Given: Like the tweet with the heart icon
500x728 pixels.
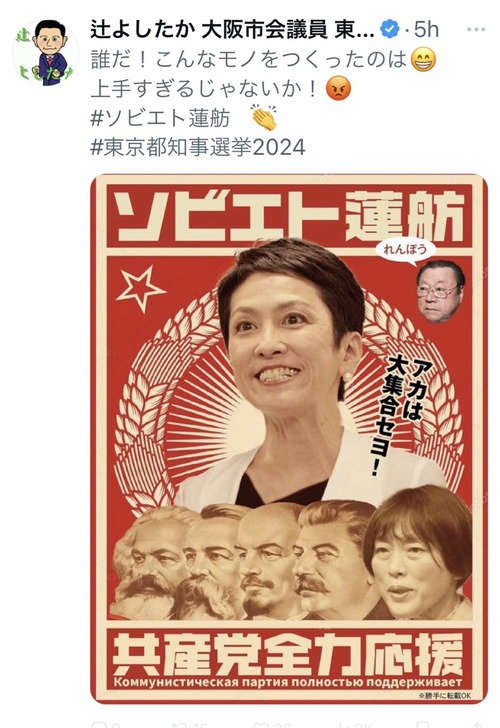Looking at the screenshot, I should (259, 724).
